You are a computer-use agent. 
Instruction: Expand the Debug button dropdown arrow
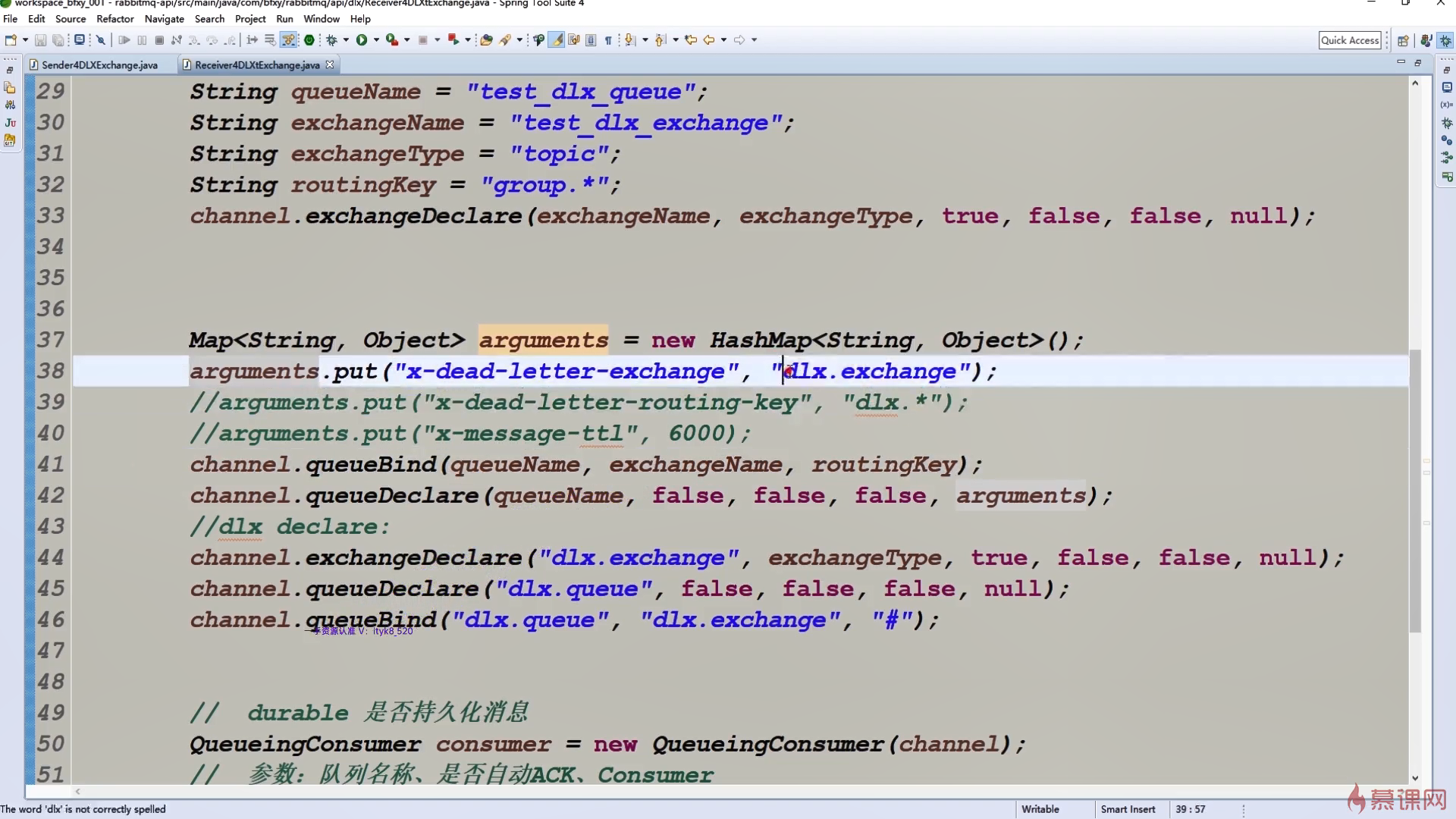(346, 40)
